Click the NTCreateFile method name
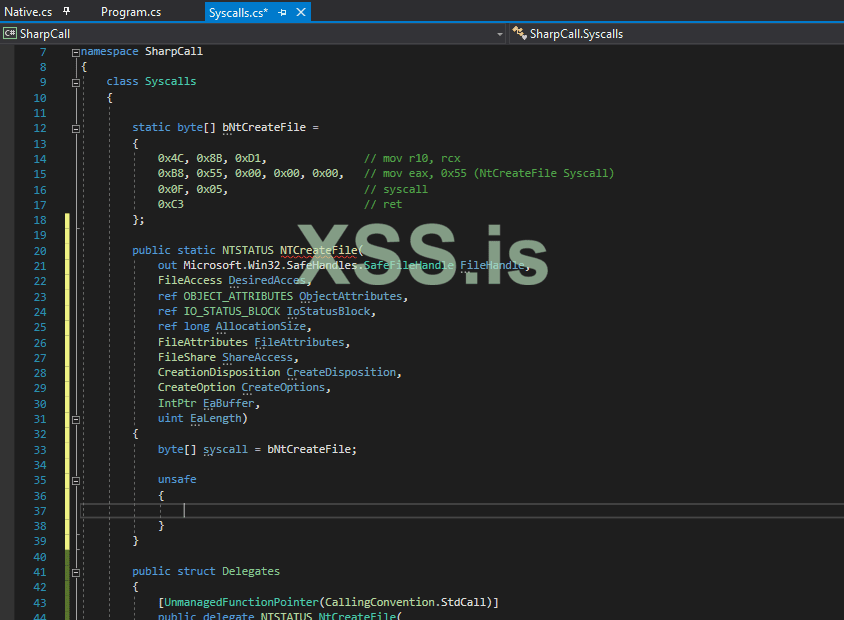This screenshot has width=844, height=620. click(x=319, y=250)
